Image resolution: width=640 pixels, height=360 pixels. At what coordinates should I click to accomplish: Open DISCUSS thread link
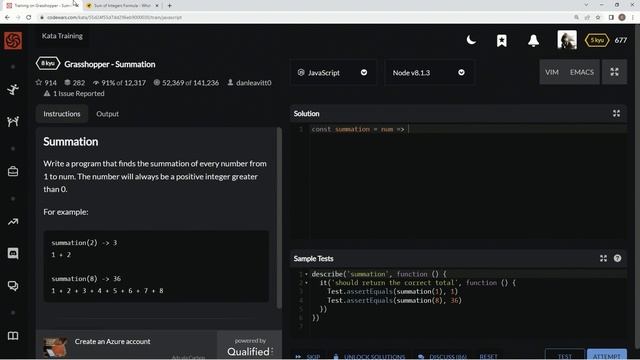(x=443, y=357)
